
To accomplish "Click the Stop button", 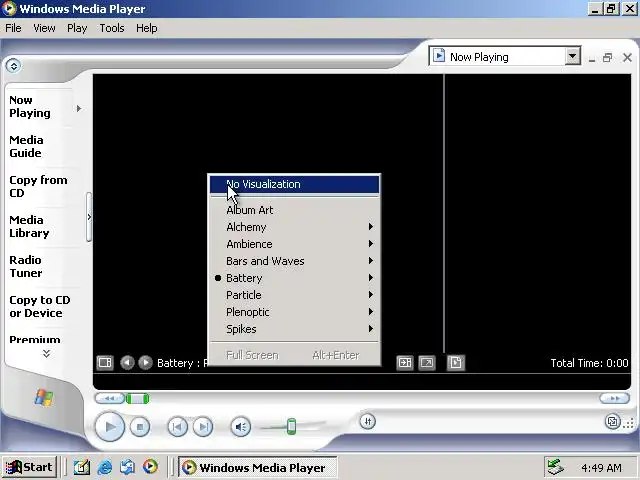I will (140, 427).
